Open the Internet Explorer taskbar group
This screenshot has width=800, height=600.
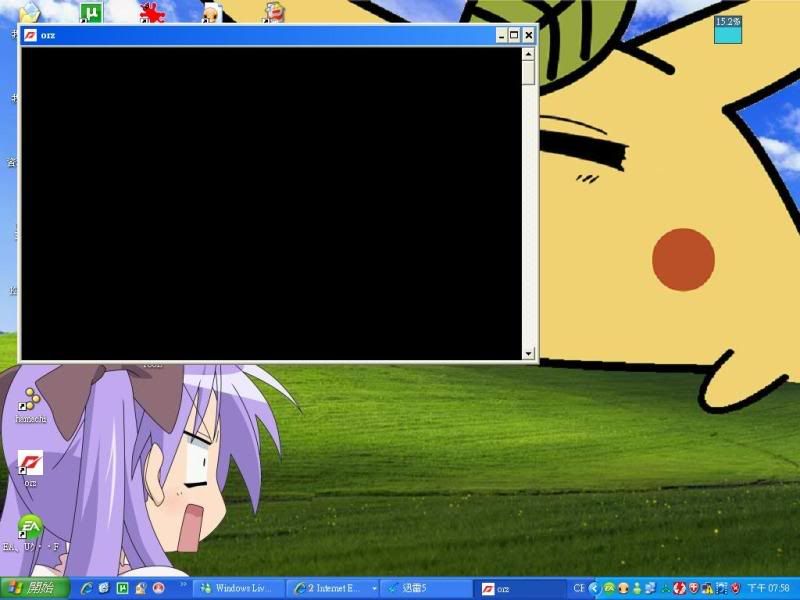click(x=331, y=588)
